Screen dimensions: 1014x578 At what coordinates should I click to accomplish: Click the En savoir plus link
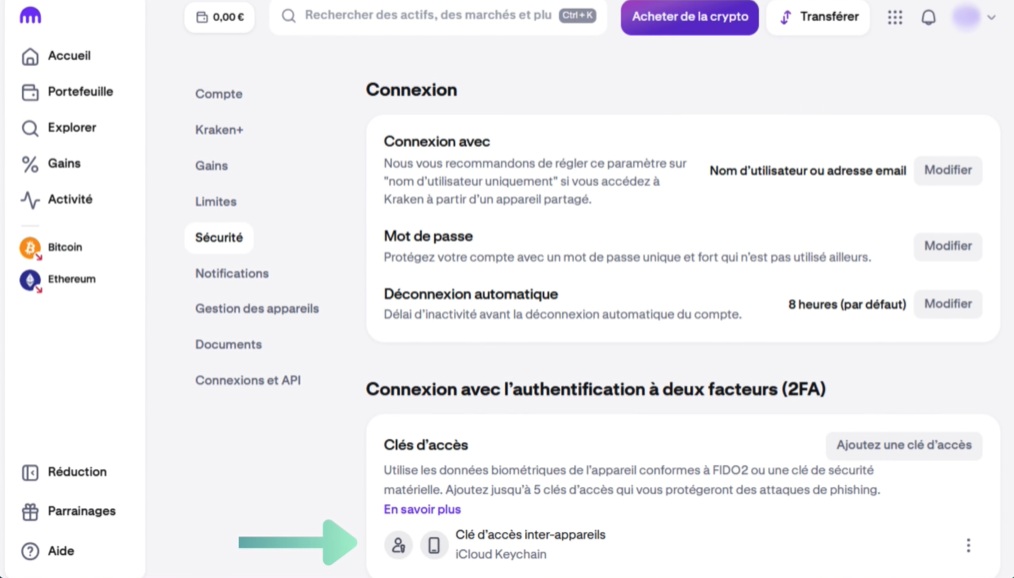pos(421,509)
